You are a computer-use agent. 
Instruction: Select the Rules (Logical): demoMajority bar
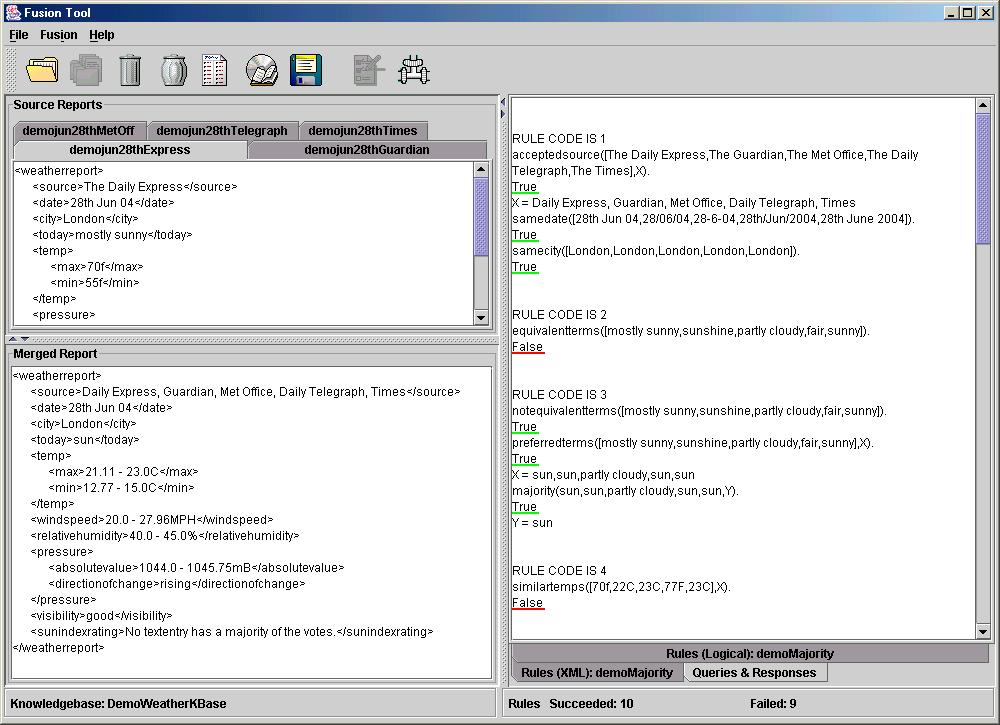pyautogui.click(x=751, y=653)
